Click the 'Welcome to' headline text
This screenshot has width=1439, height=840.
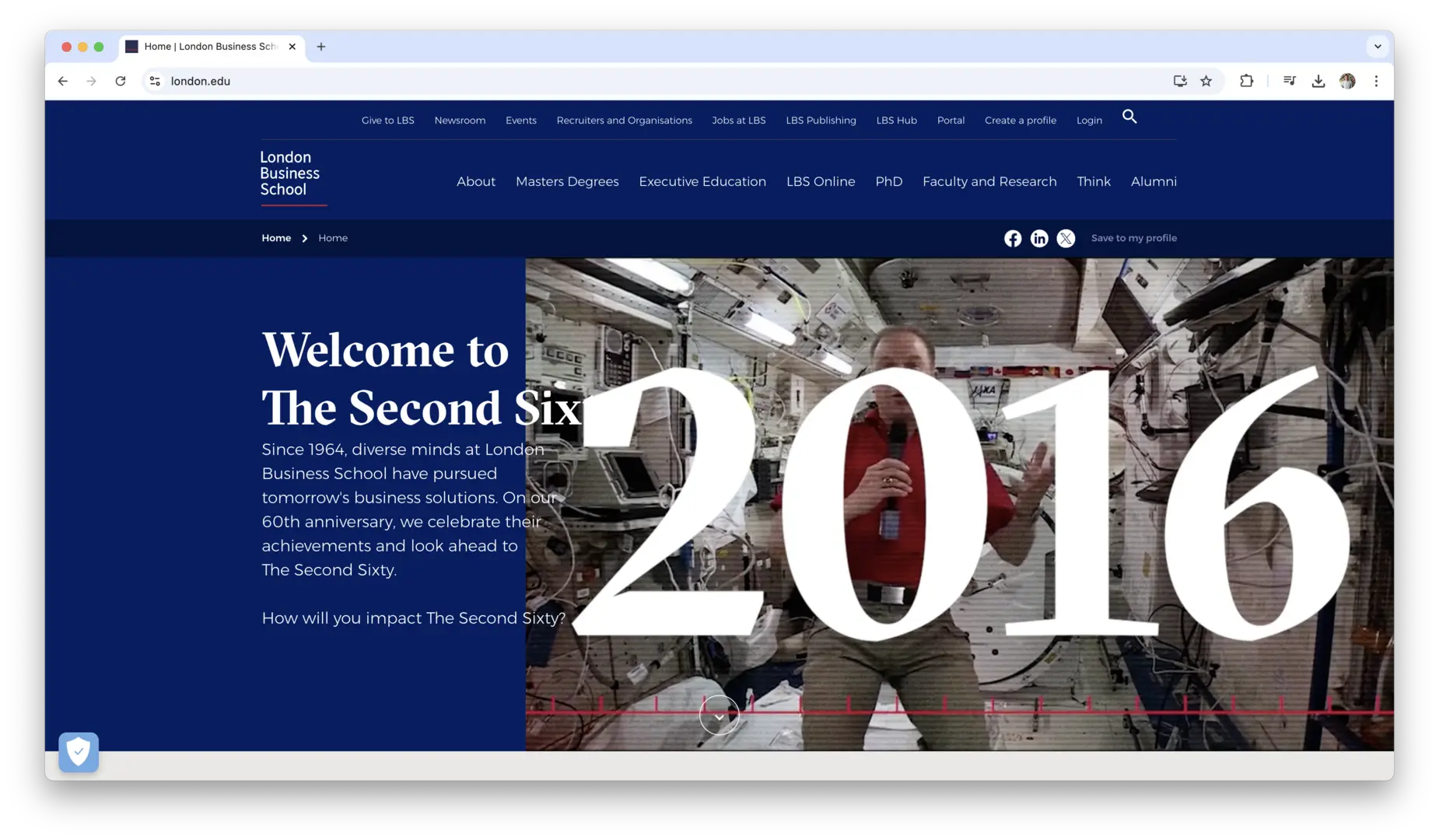[x=385, y=350]
